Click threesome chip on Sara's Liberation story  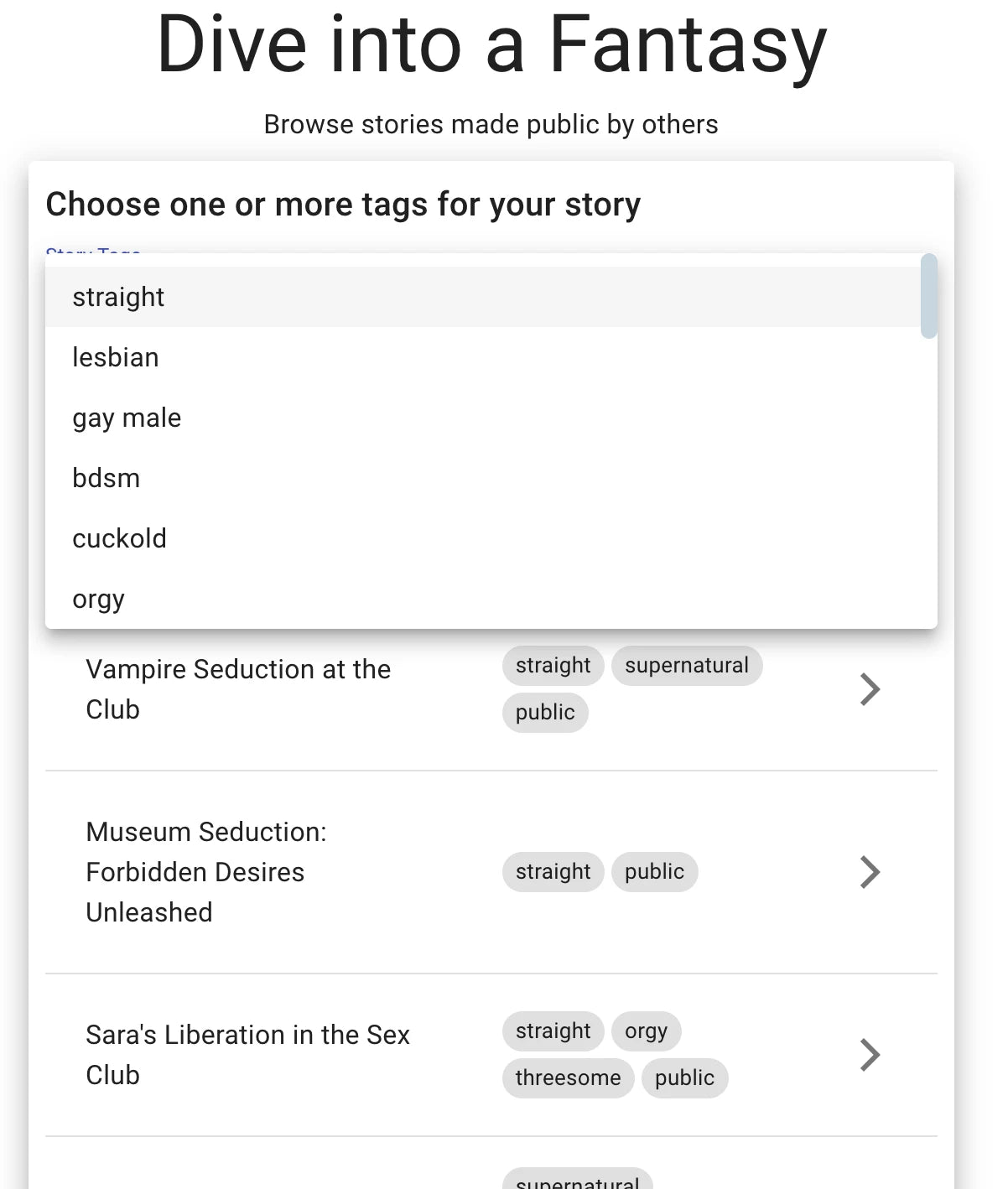pyautogui.click(x=568, y=1078)
